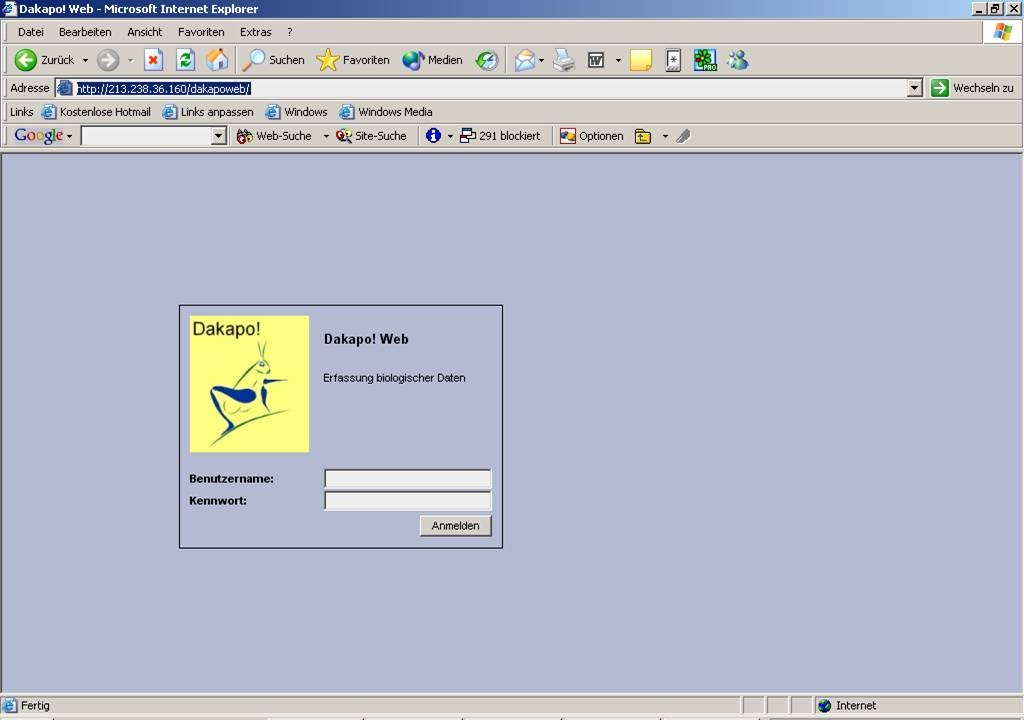Click the Google toolbar search field

pos(147,136)
